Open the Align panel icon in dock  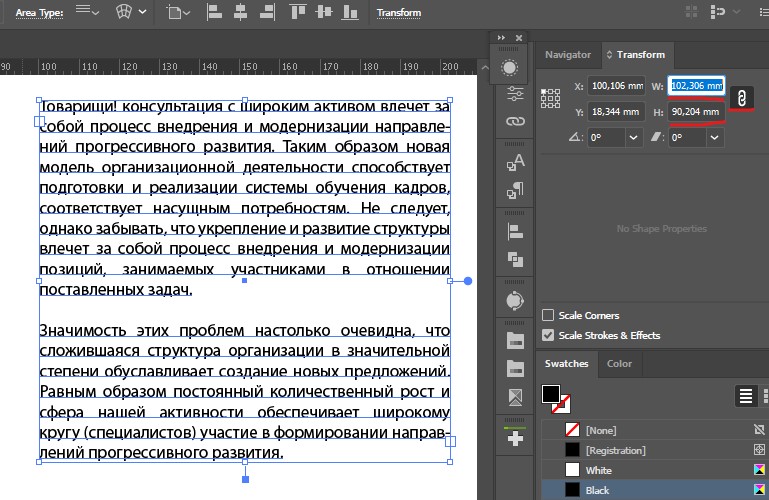point(515,231)
